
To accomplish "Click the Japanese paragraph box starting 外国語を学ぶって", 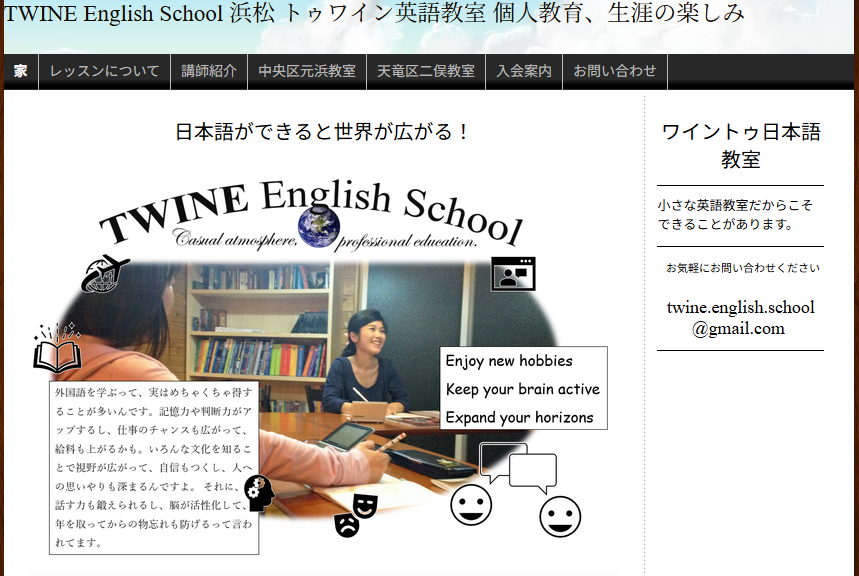I will (154, 466).
